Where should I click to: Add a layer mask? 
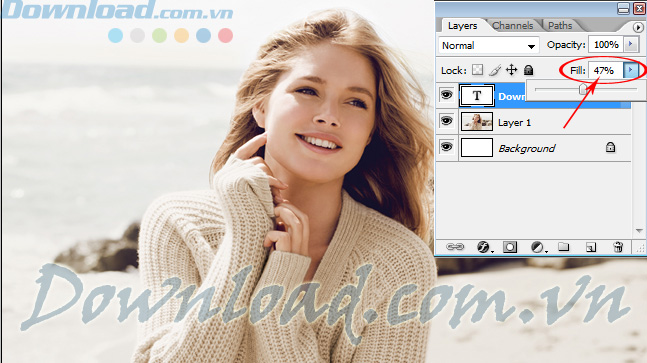coord(510,247)
